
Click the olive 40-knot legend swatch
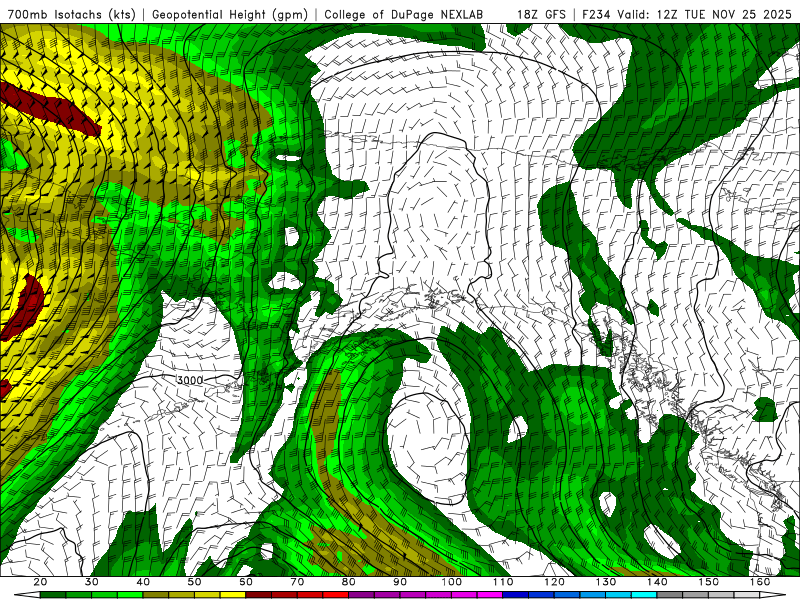156,595
